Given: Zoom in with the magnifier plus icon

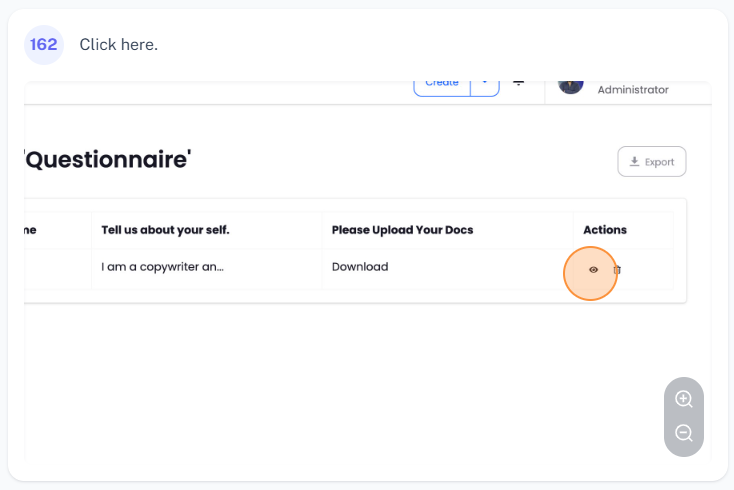Looking at the screenshot, I should pos(684,399).
